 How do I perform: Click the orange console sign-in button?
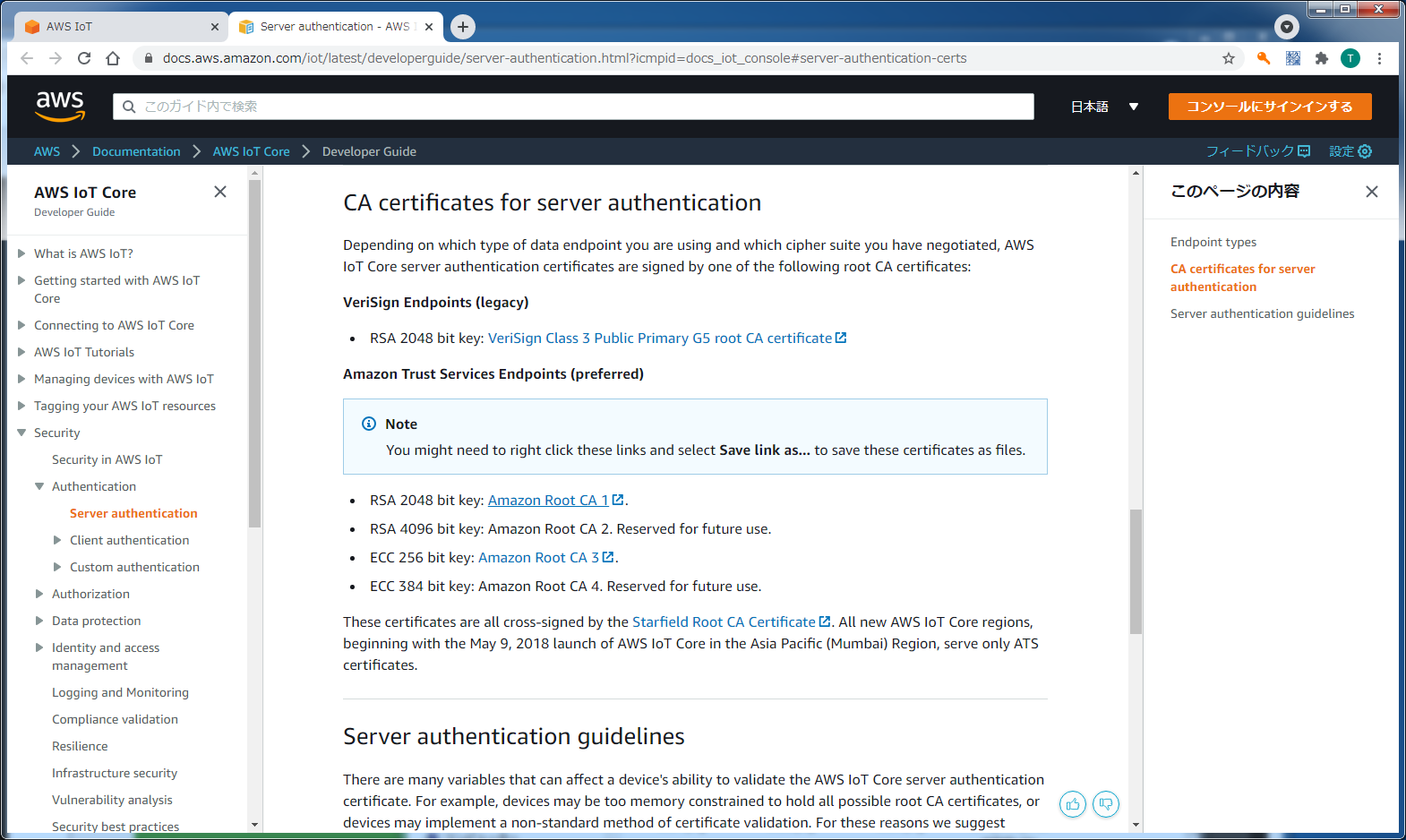point(1270,107)
